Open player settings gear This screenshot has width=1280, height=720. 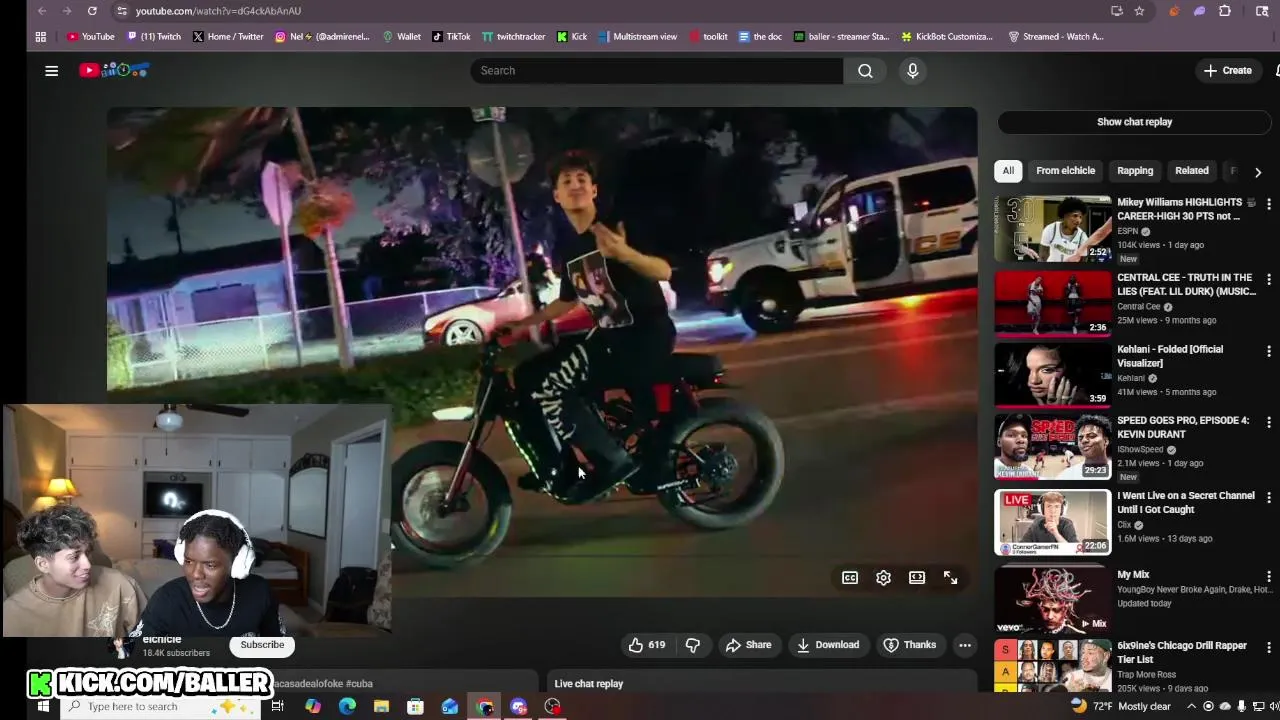tap(883, 578)
